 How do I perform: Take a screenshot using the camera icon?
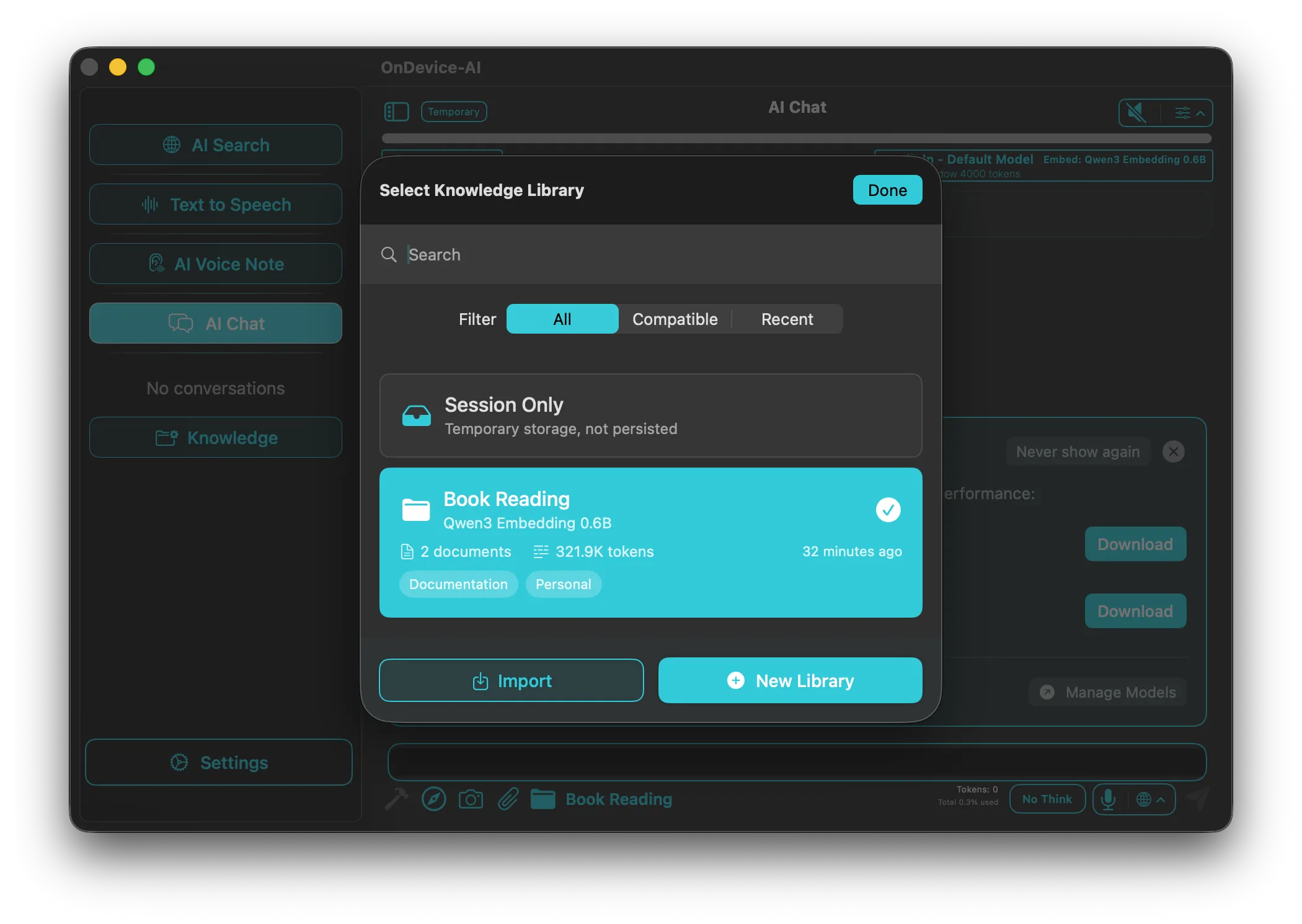point(471,799)
